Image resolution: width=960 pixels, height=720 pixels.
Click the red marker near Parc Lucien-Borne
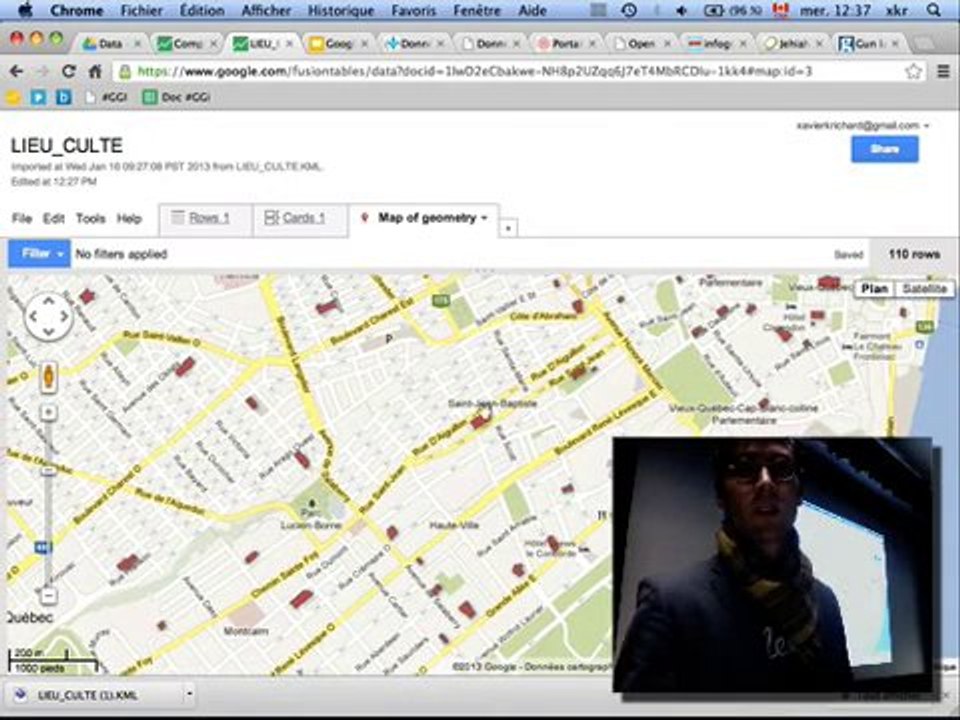tap(302, 459)
